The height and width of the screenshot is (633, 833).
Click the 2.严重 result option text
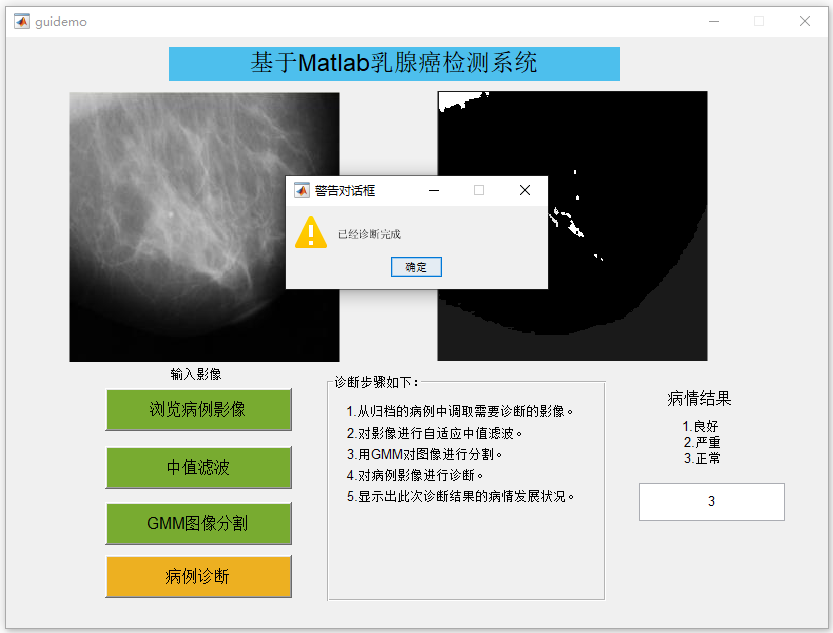click(x=702, y=442)
